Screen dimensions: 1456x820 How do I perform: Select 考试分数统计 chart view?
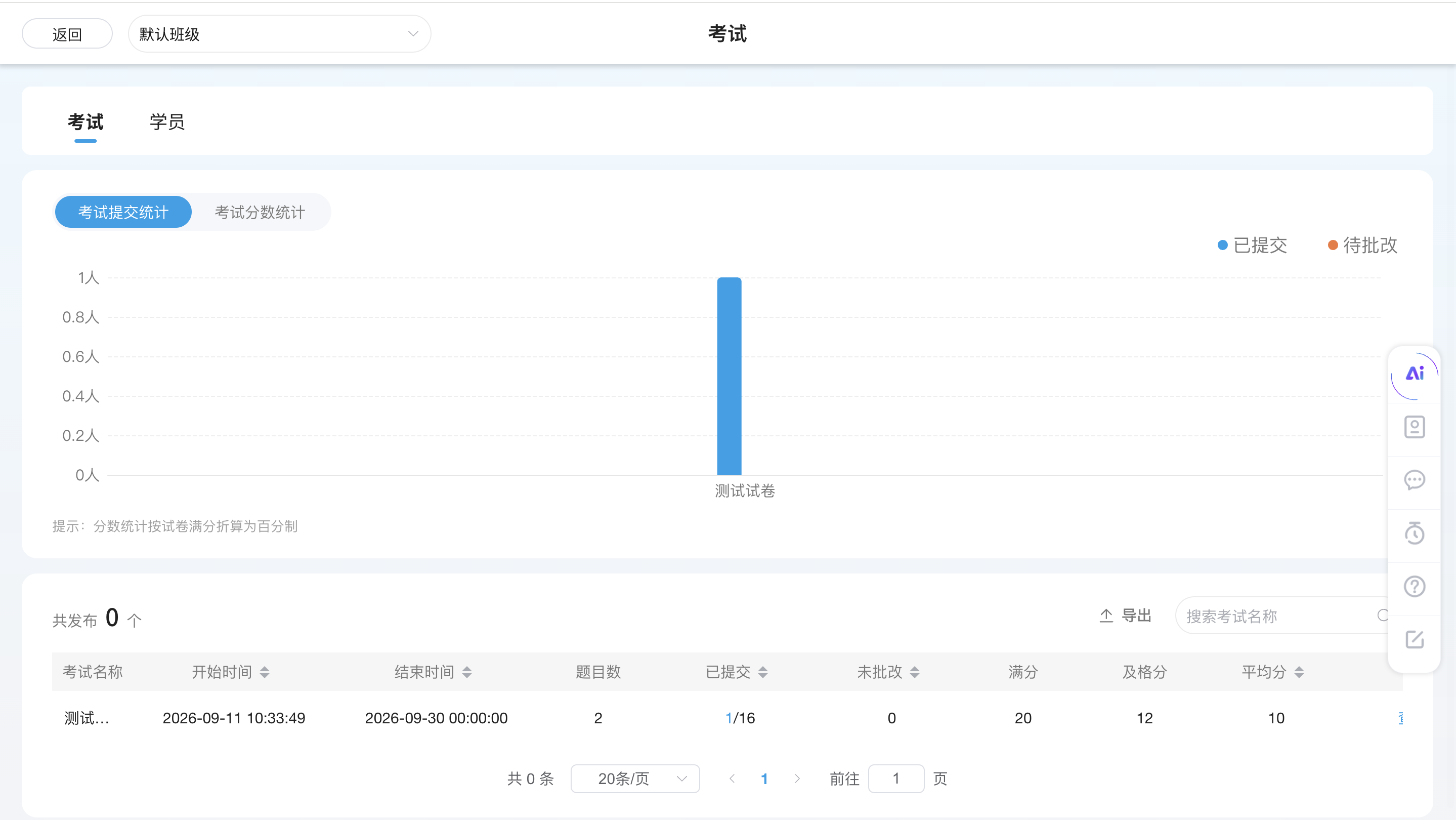260,212
